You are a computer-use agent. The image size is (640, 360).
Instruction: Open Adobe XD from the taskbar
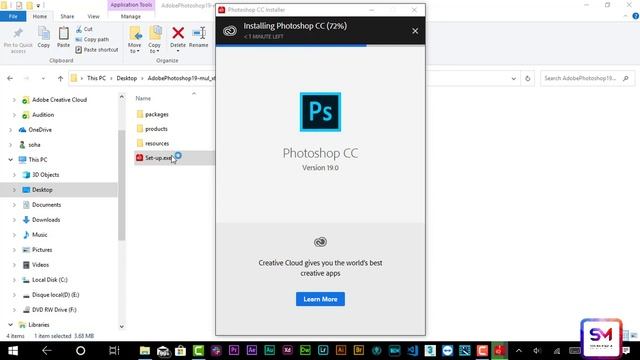coord(287,350)
